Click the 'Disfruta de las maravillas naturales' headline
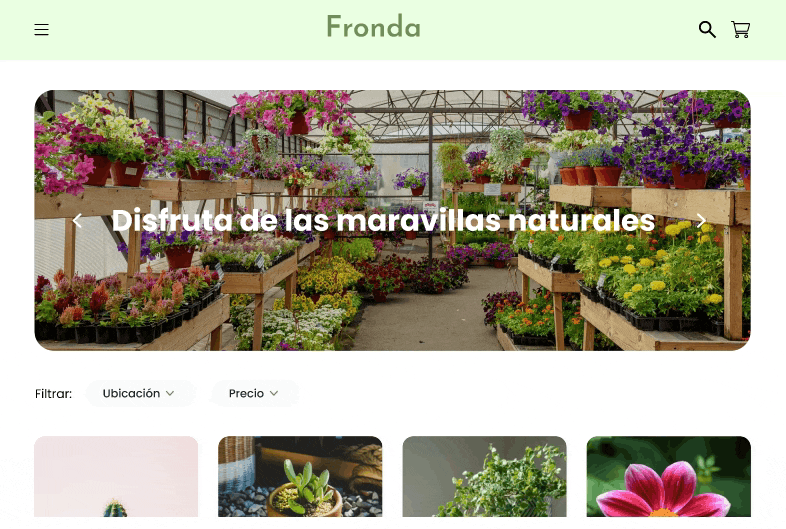The width and height of the screenshot is (786, 529). pyautogui.click(x=383, y=220)
